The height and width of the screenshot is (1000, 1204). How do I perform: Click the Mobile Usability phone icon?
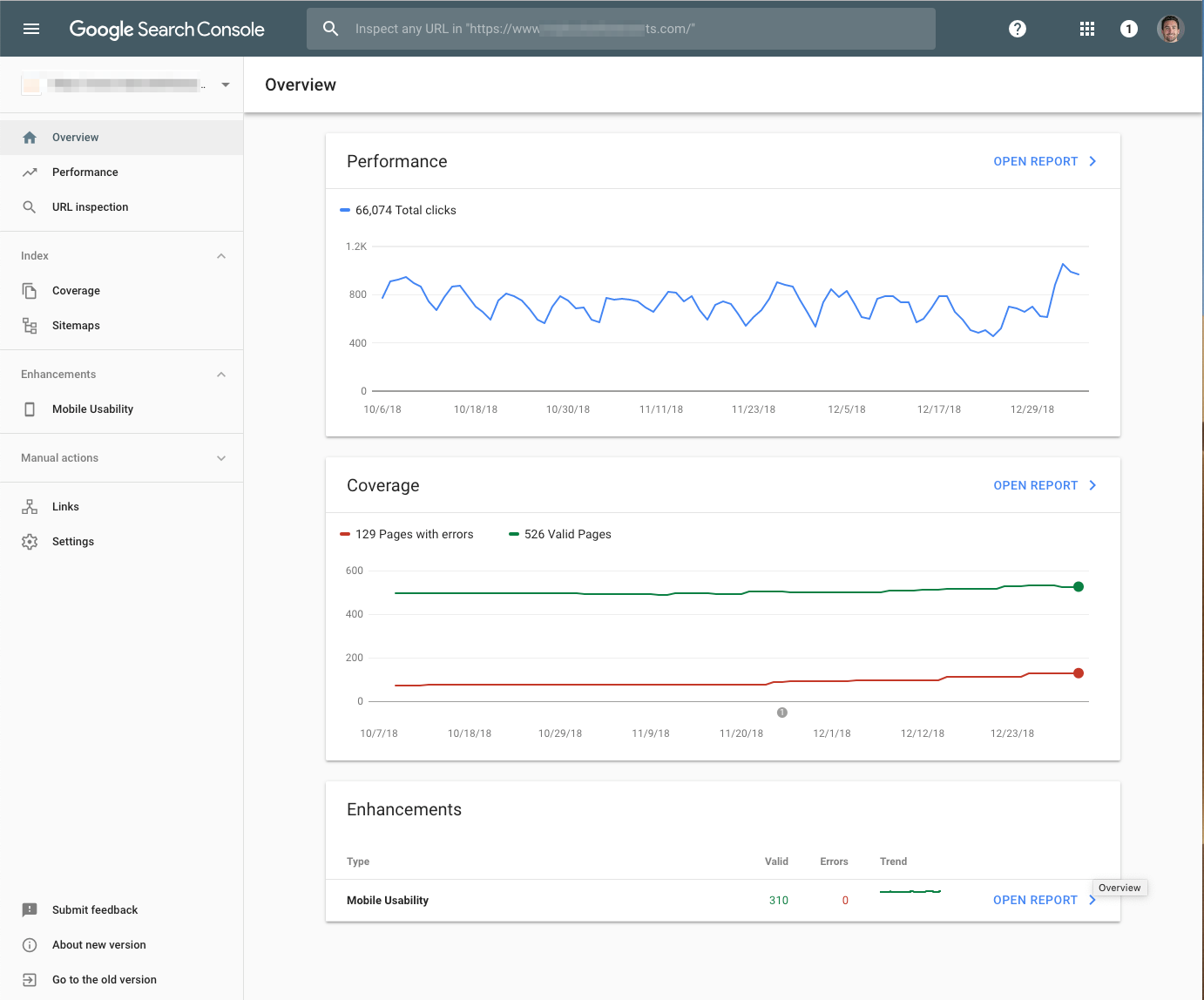pos(30,409)
